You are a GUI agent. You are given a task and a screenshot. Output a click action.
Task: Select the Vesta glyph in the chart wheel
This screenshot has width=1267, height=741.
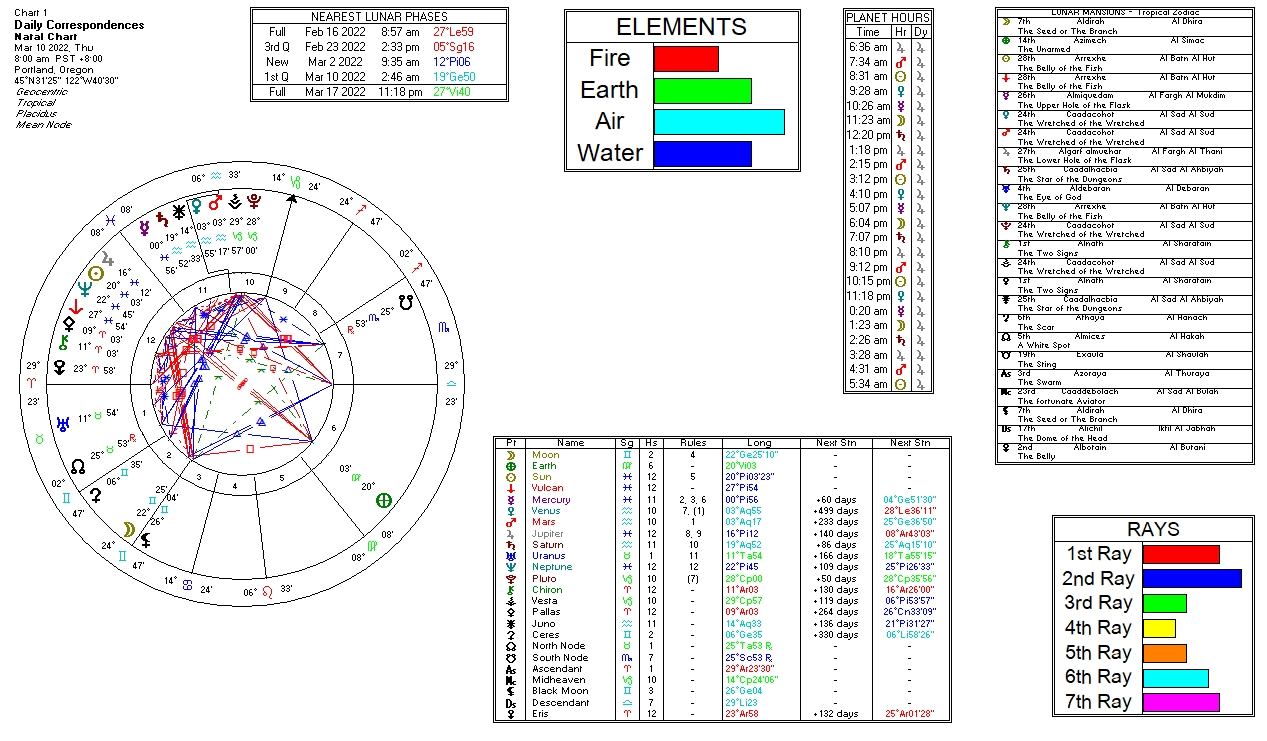[x=234, y=201]
